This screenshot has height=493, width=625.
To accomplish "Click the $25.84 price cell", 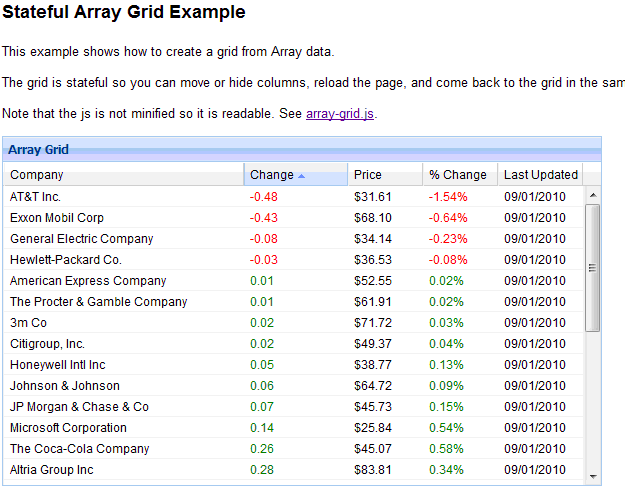I will click(373, 428).
